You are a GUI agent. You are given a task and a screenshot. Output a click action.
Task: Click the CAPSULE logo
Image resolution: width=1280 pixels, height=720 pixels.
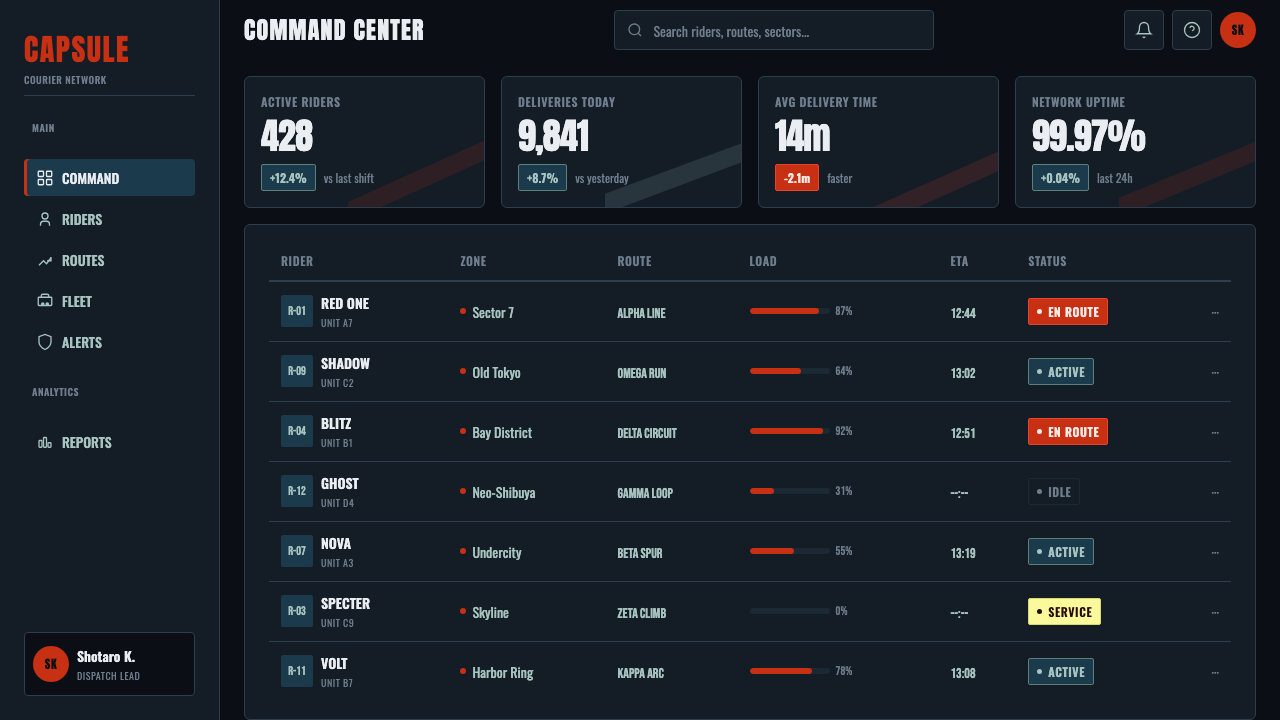[76, 49]
